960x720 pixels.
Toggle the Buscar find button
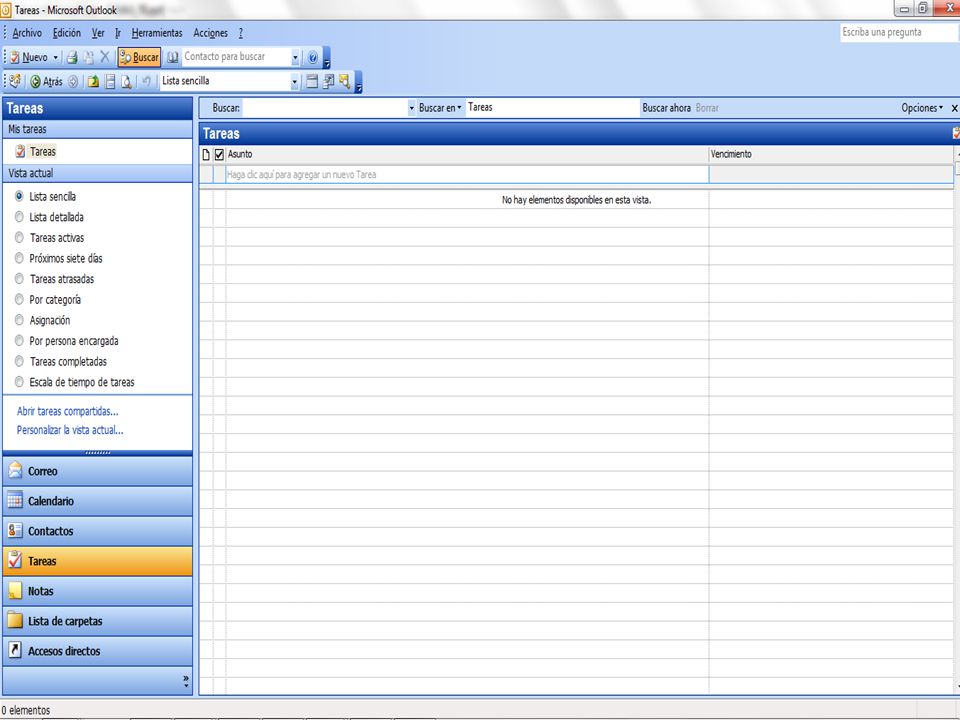point(139,58)
